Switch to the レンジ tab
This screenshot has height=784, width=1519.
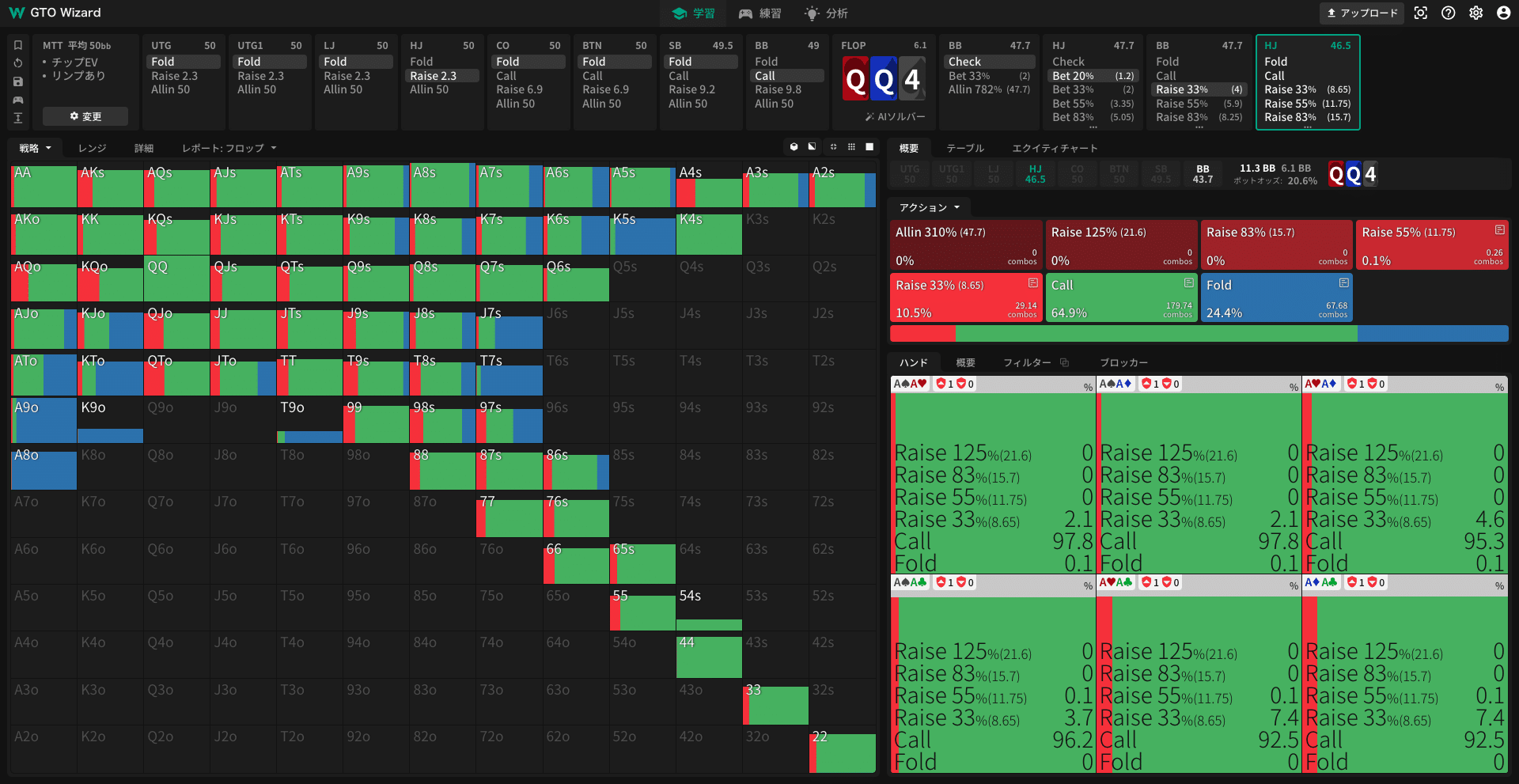92,148
